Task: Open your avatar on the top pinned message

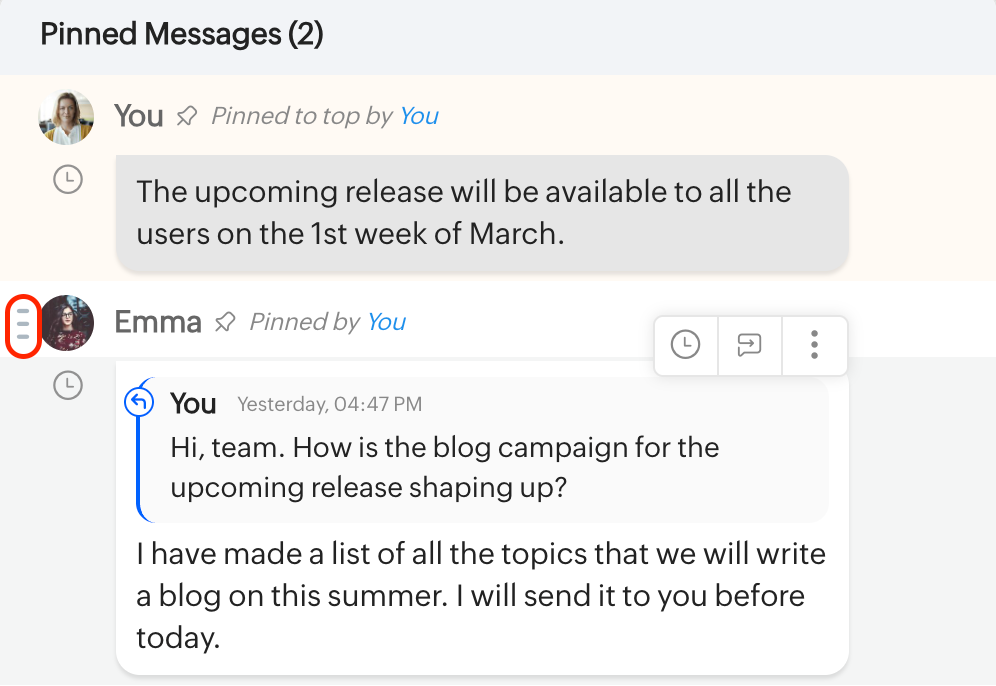Action: 66,117
